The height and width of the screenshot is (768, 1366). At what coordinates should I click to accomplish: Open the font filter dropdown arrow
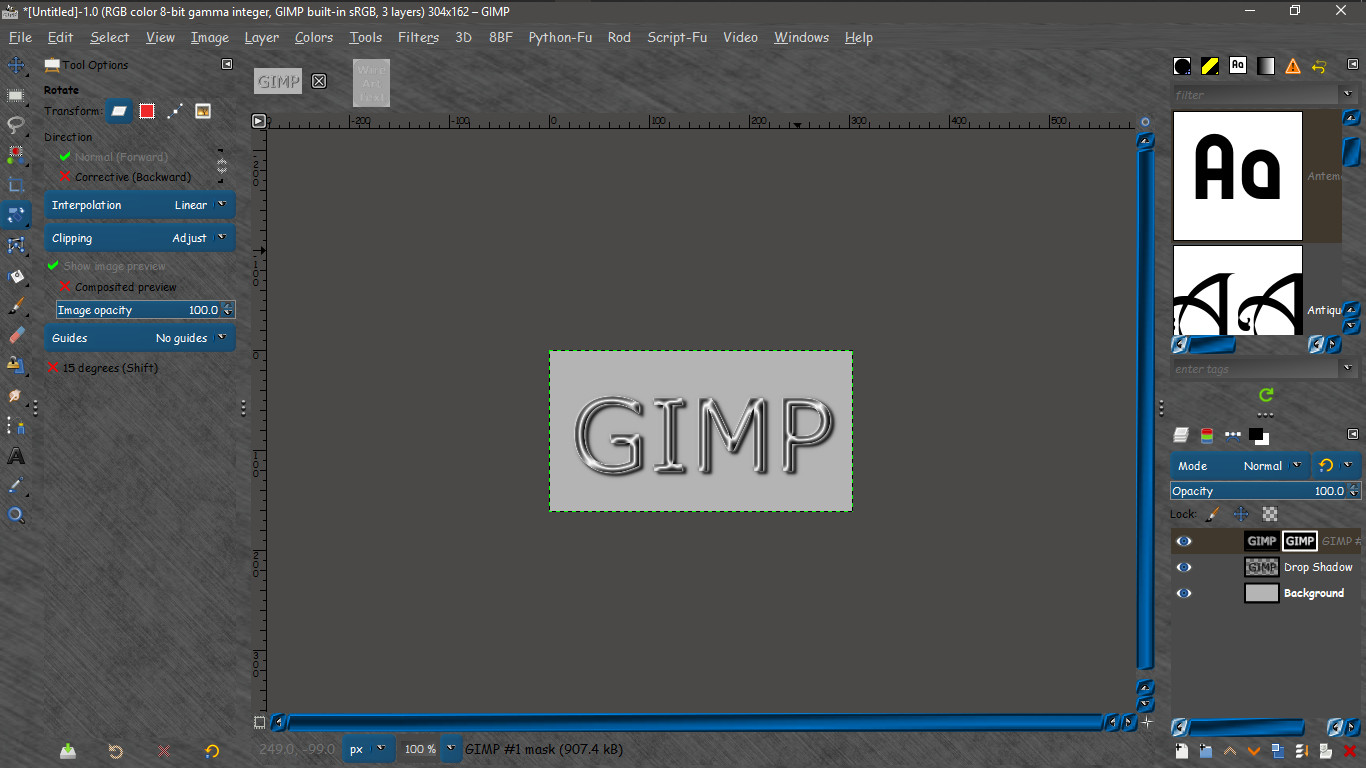pyautogui.click(x=1347, y=95)
